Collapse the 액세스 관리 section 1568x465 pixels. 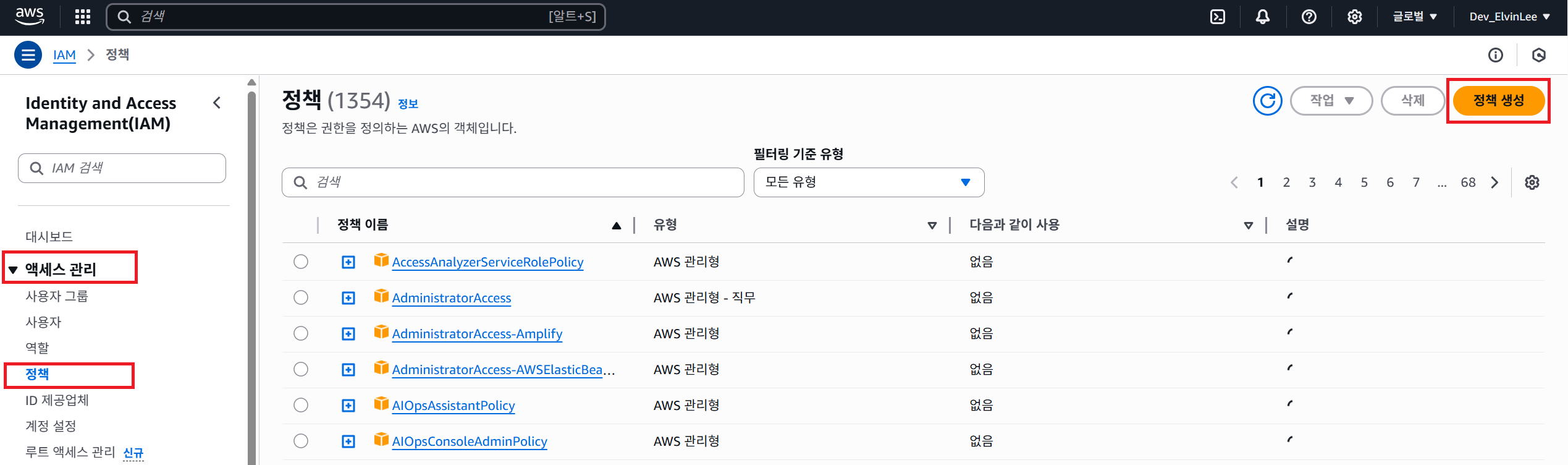click(13, 270)
